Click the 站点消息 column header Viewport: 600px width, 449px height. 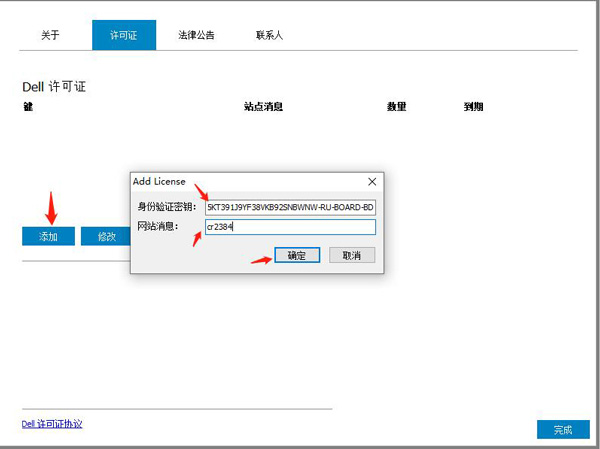(x=263, y=105)
